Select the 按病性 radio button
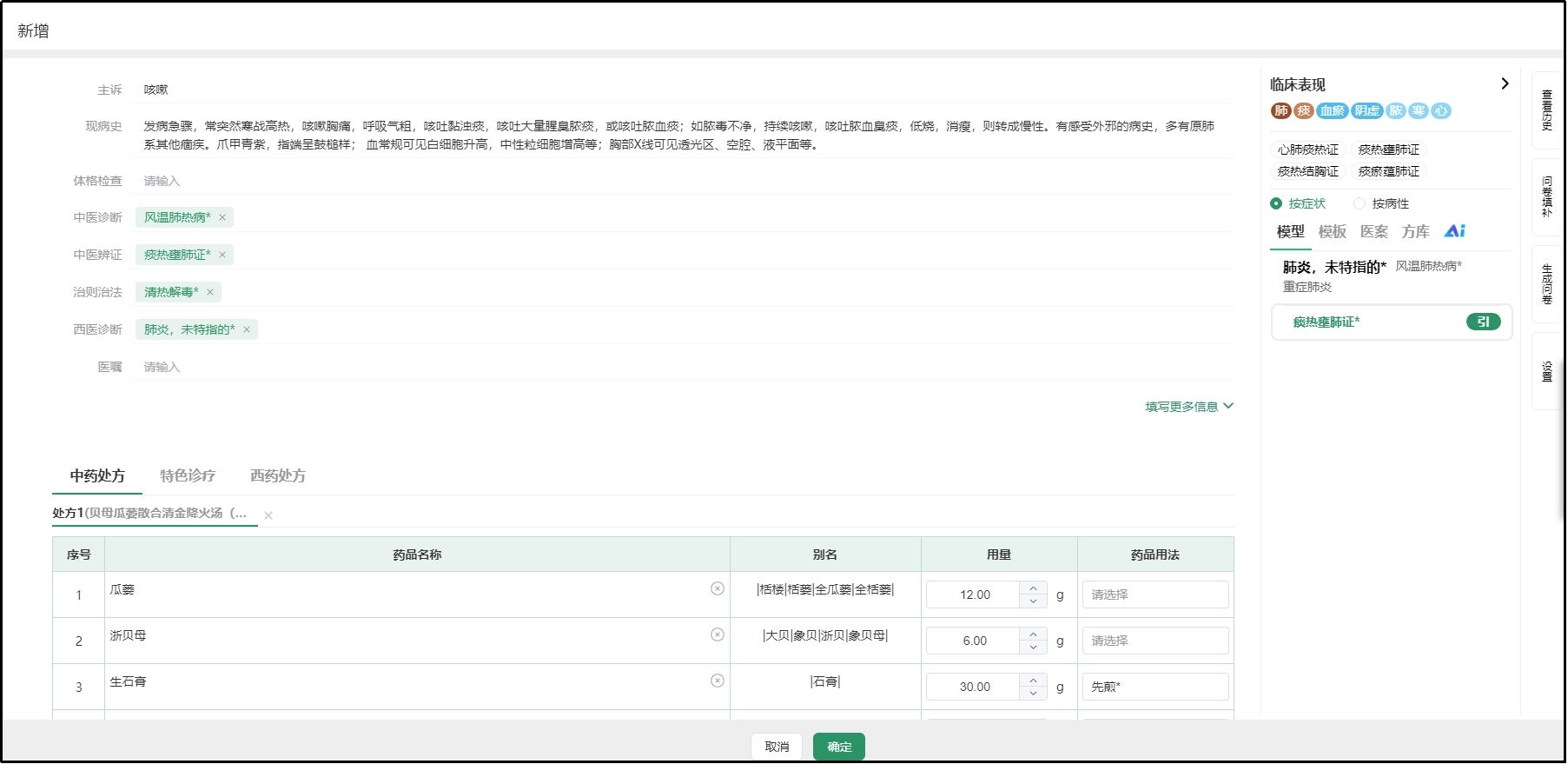The height and width of the screenshot is (764, 1568). pos(1360,203)
